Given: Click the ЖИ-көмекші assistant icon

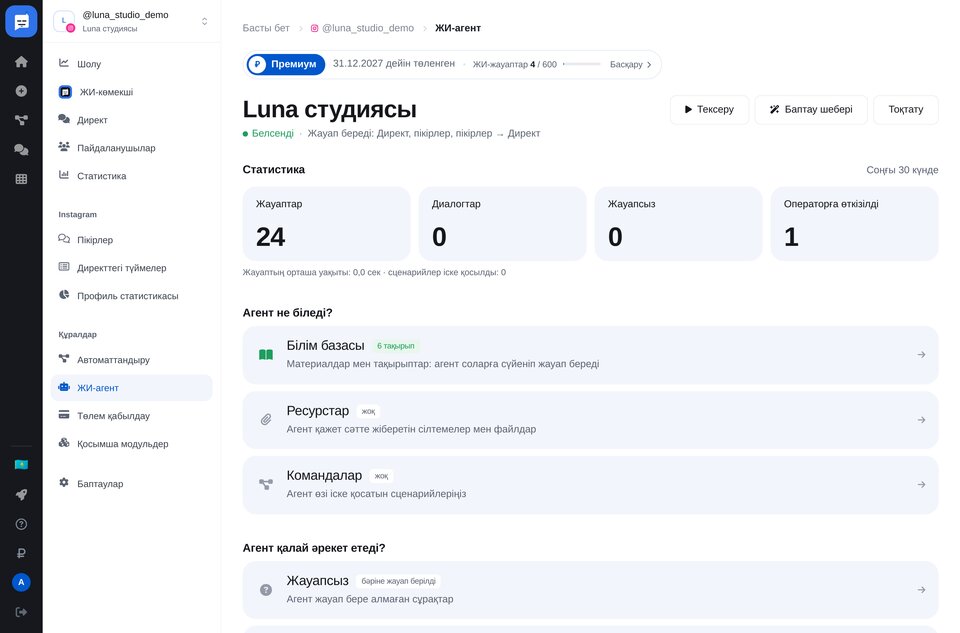Looking at the screenshot, I should pos(65,92).
